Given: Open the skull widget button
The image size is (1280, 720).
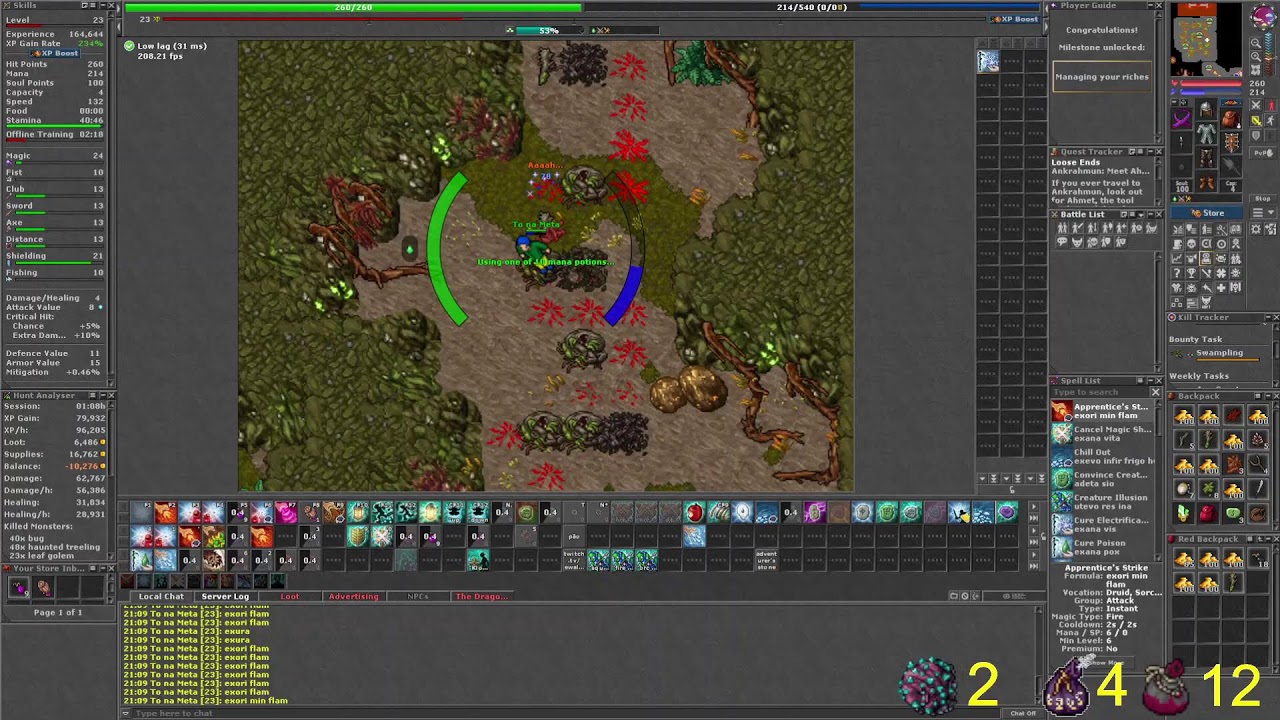Looking at the screenshot, I should tap(1191, 243).
